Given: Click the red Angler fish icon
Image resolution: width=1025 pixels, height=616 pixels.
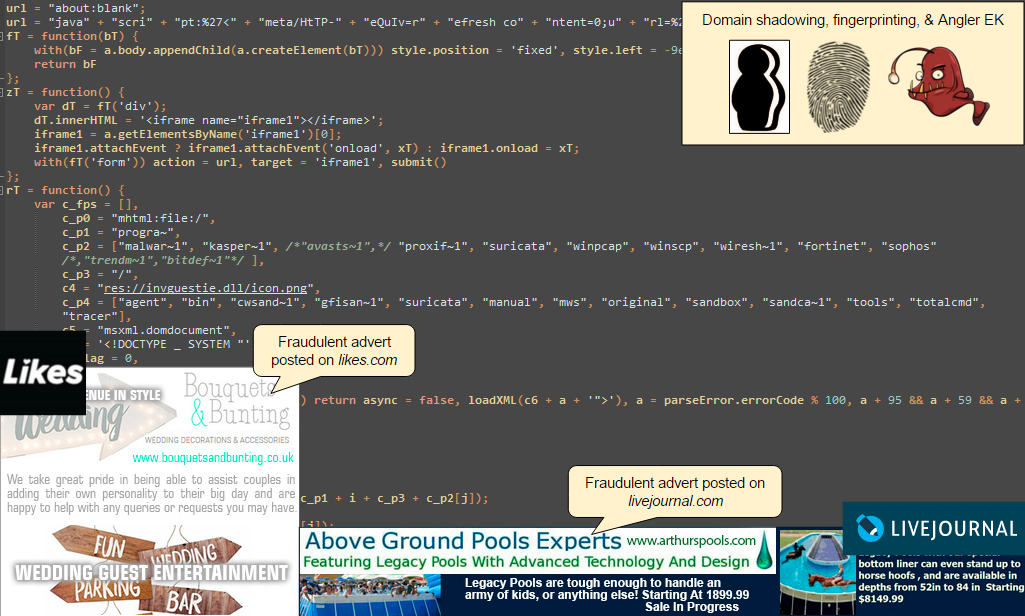Looking at the screenshot, I should pos(939,86).
